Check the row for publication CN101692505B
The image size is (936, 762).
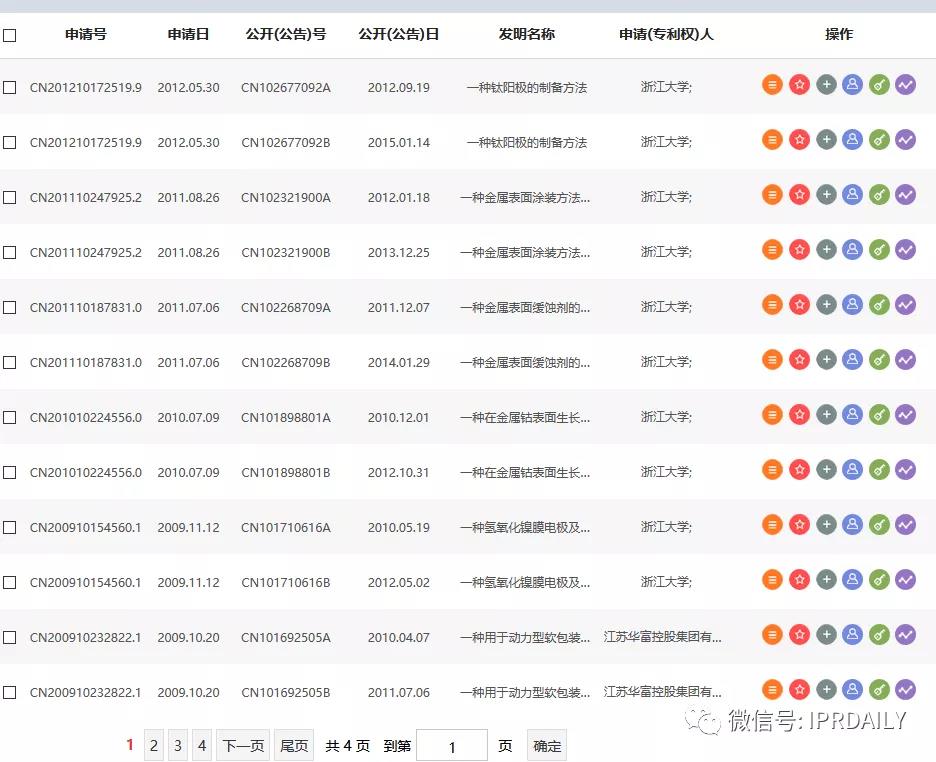[x=10, y=692]
